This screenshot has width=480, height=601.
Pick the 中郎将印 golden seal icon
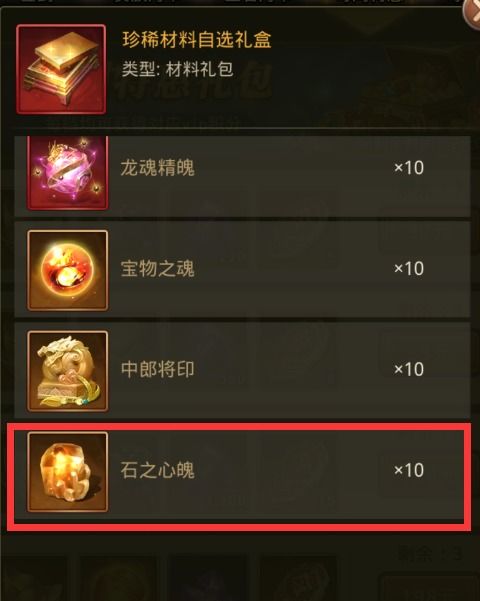(x=68, y=371)
